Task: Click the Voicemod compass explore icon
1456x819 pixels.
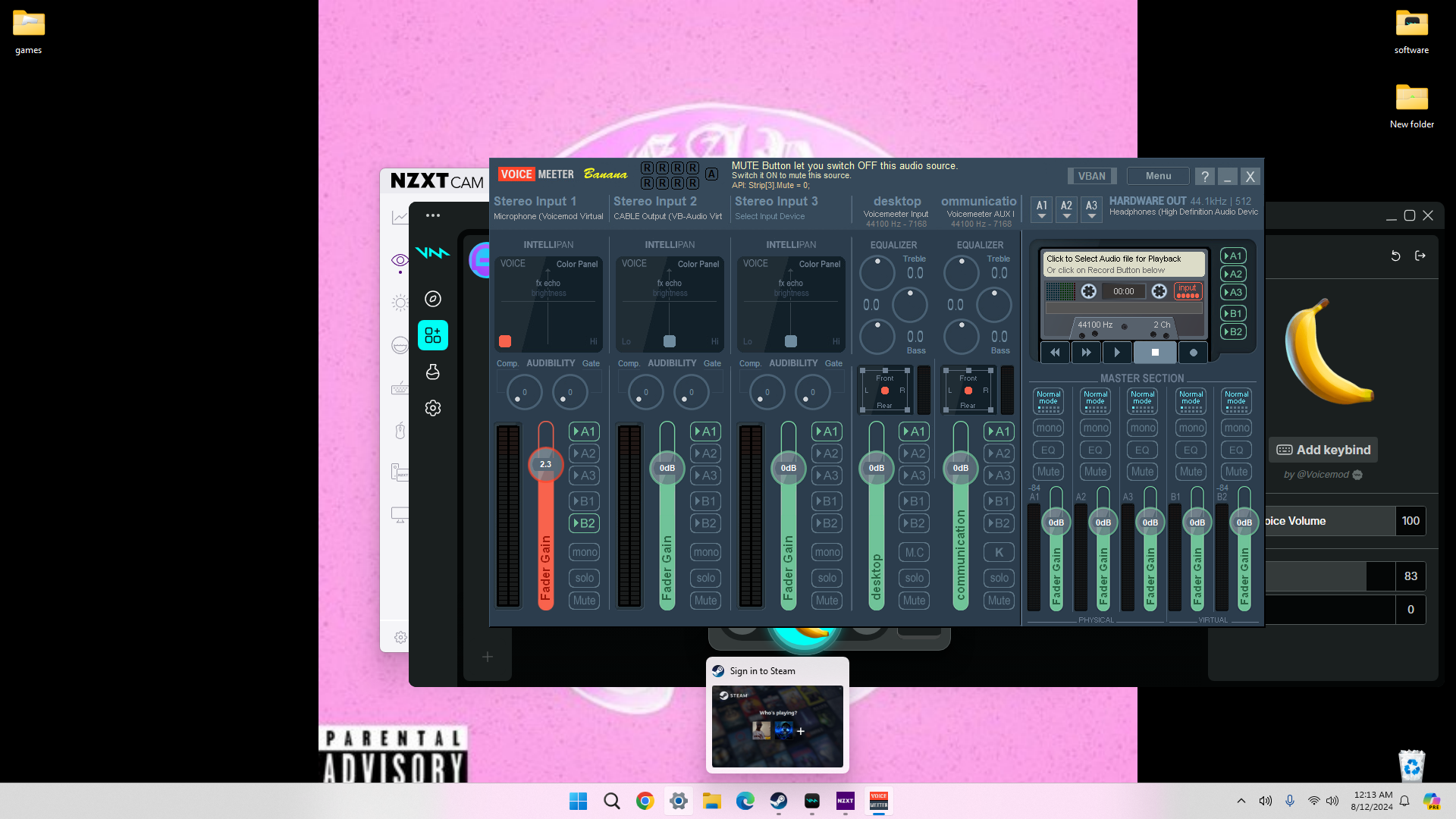Action: (x=433, y=299)
